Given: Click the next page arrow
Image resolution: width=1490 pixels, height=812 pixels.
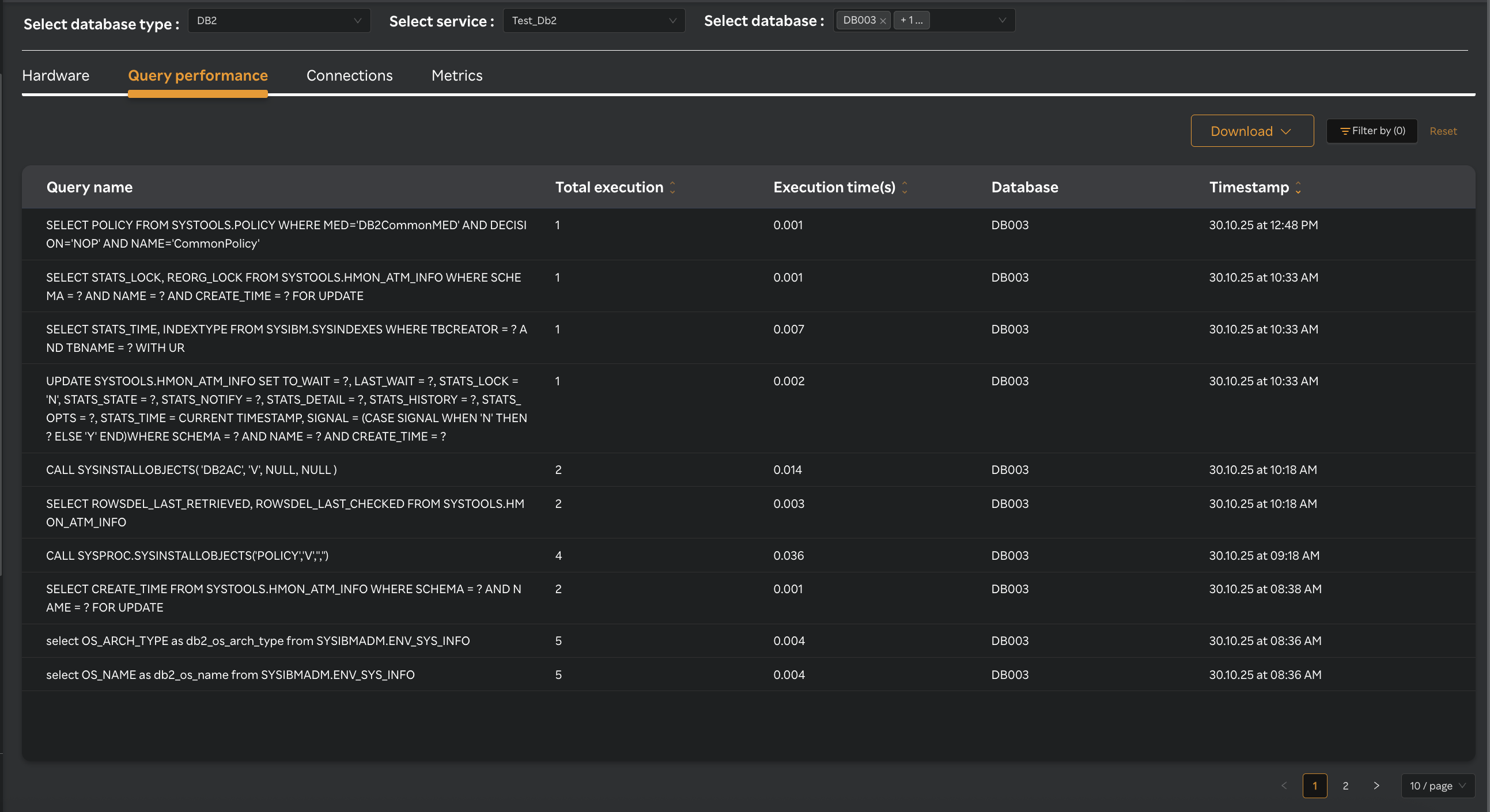Looking at the screenshot, I should [1376, 786].
